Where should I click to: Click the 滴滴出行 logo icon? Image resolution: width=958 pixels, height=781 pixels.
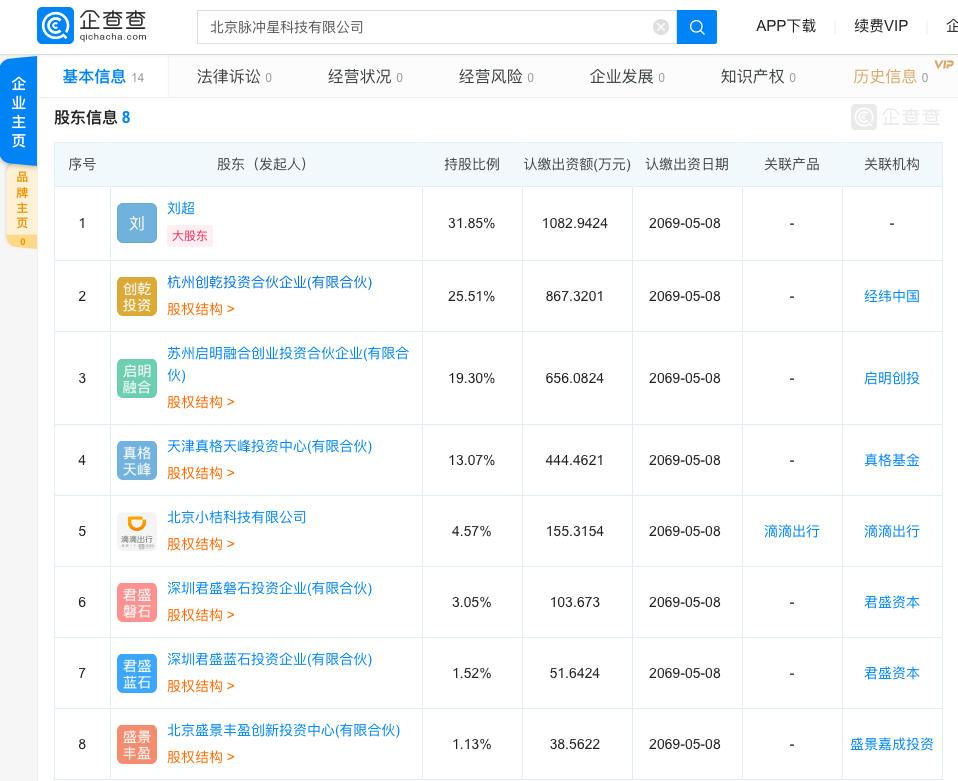[x=137, y=531]
